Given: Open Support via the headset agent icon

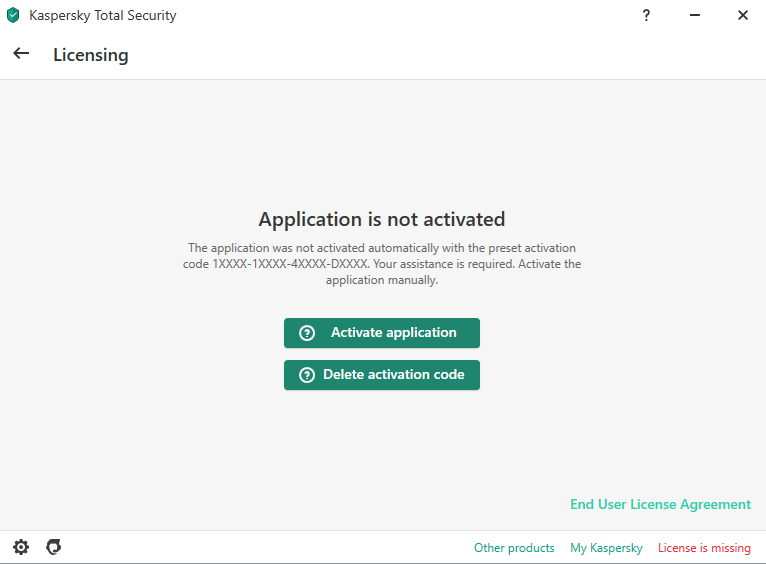Looking at the screenshot, I should [54, 547].
